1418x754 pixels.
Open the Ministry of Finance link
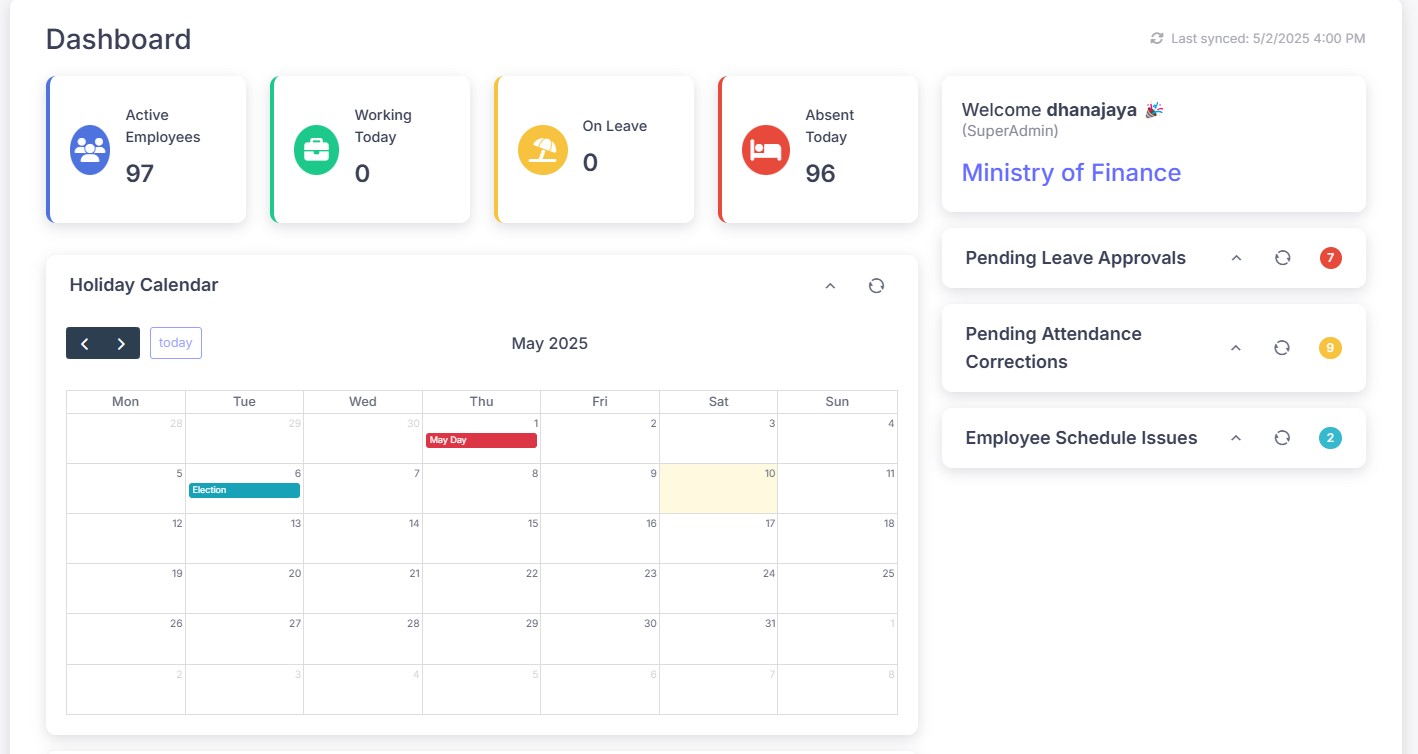pyautogui.click(x=1070, y=172)
